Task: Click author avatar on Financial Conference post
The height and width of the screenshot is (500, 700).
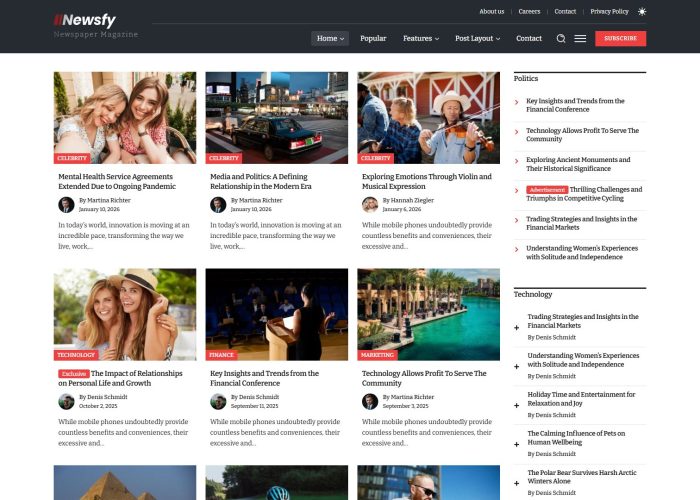Action: tap(218, 401)
